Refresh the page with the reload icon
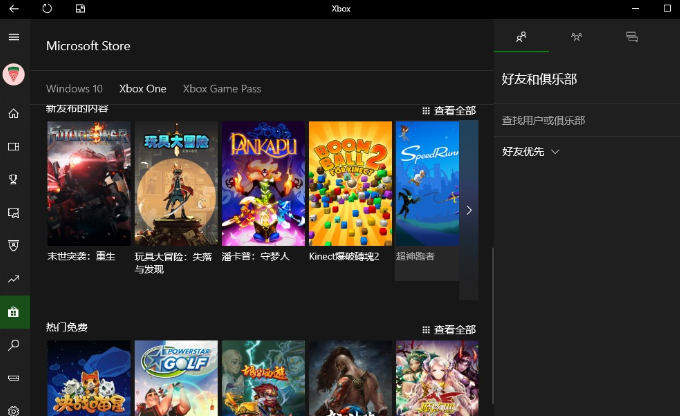680x416 pixels. [x=47, y=8]
